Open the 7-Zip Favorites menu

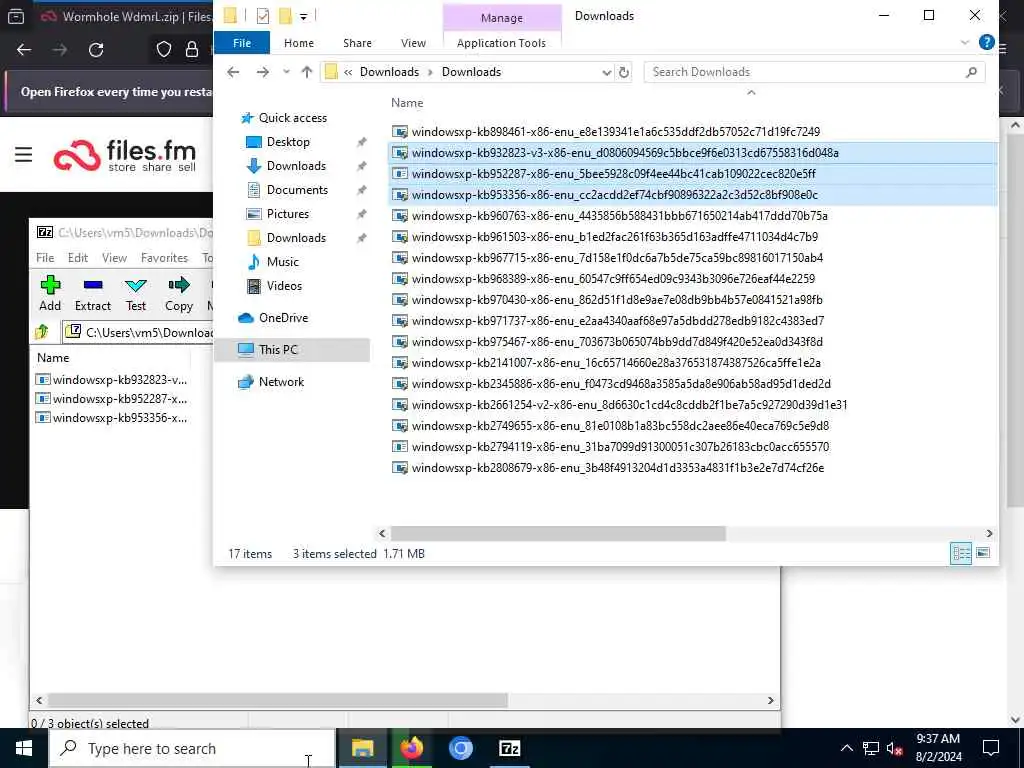(x=164, y=257)
